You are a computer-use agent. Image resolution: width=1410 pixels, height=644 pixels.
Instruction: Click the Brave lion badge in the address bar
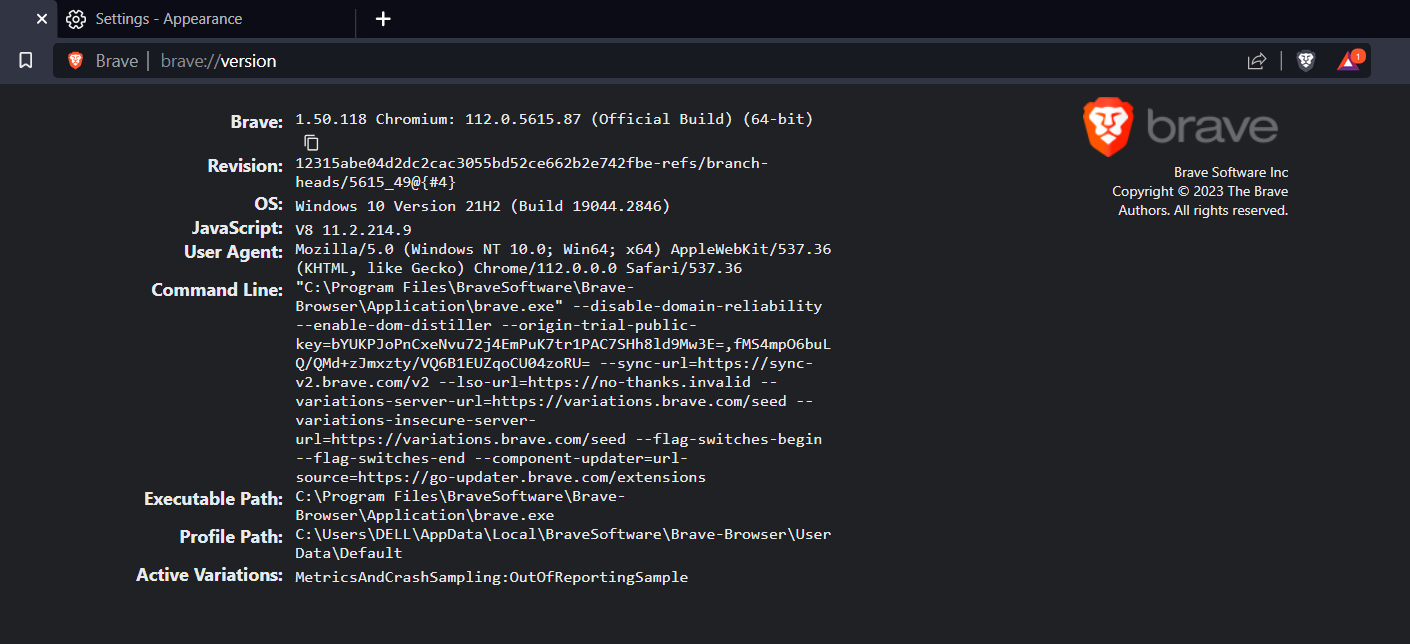point(74,60)
